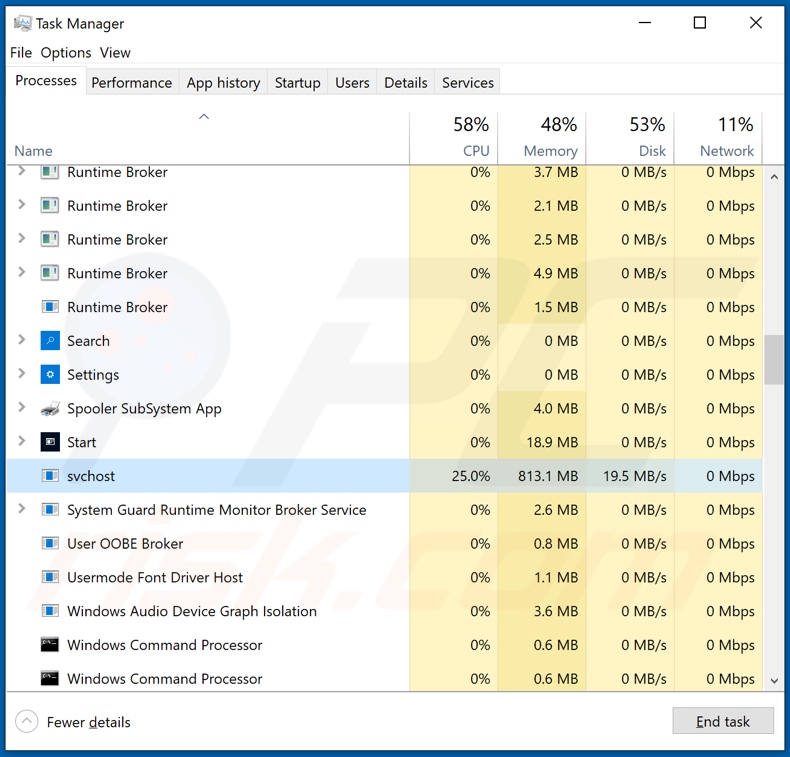Click the Start process icon
The image size is (790, 757).
50,442
